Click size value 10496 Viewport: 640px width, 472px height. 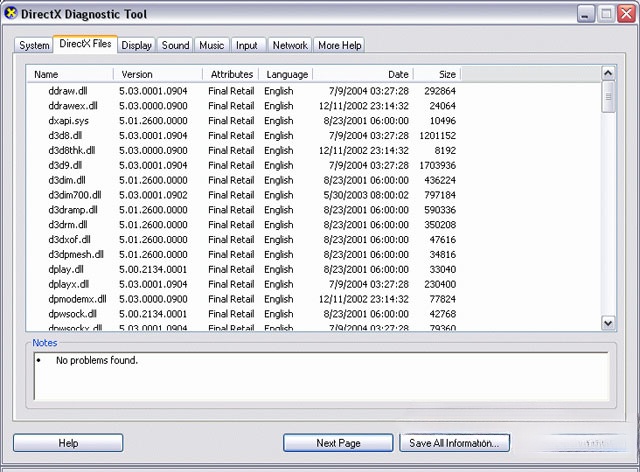point(442,121)
